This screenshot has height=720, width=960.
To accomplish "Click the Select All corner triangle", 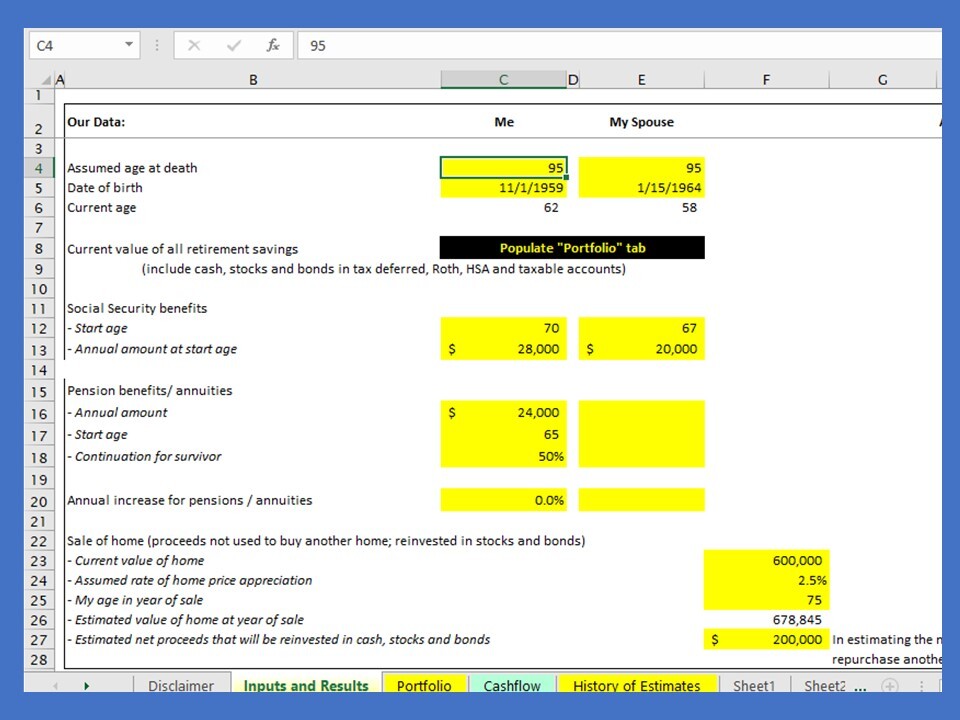I will (x=46, y=80).
